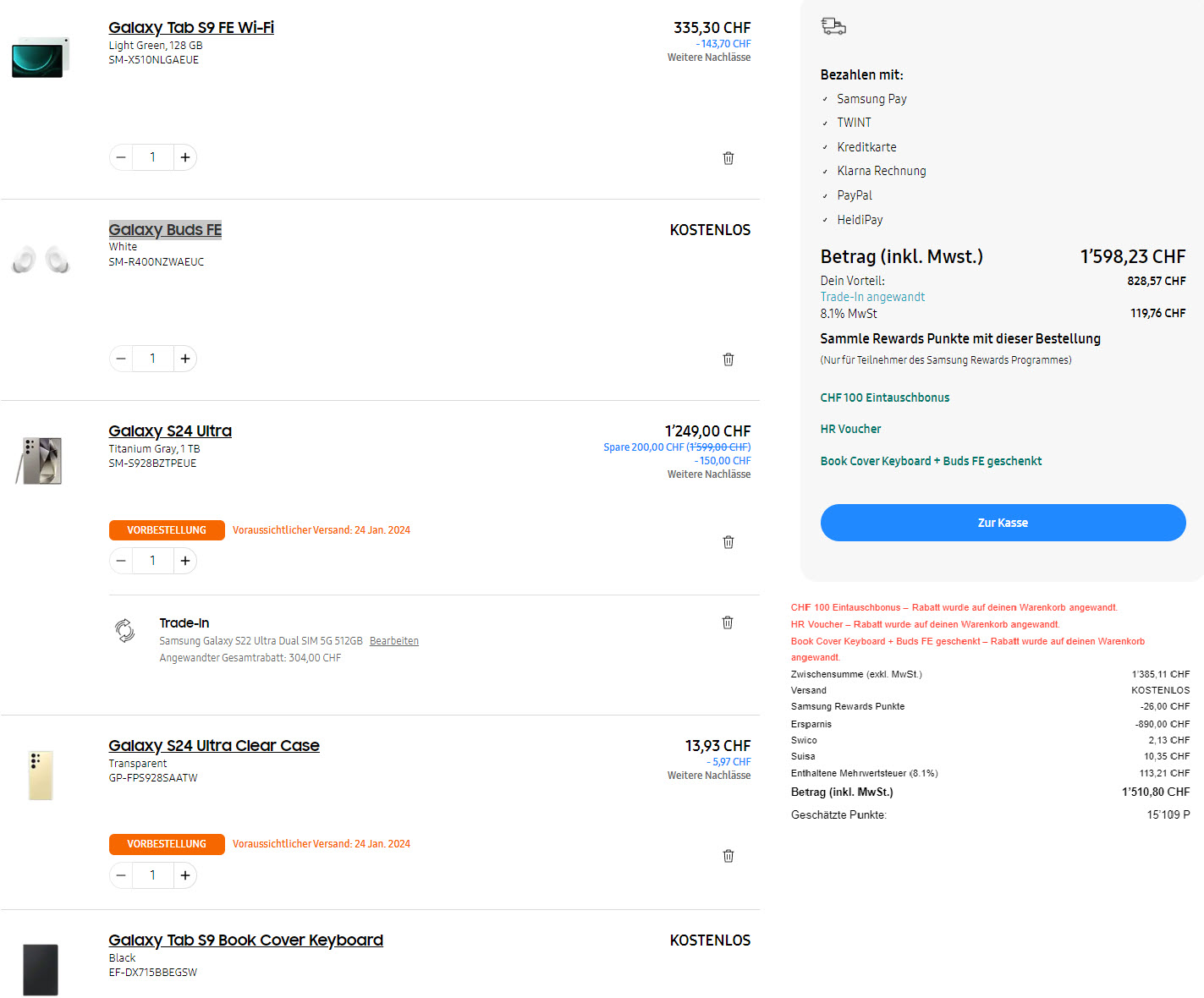Viewport: 1204px width, 998px height.
Task: Click the Galaxy Buds FE product title
Action: pyautogui.click(x=165, y=230)
